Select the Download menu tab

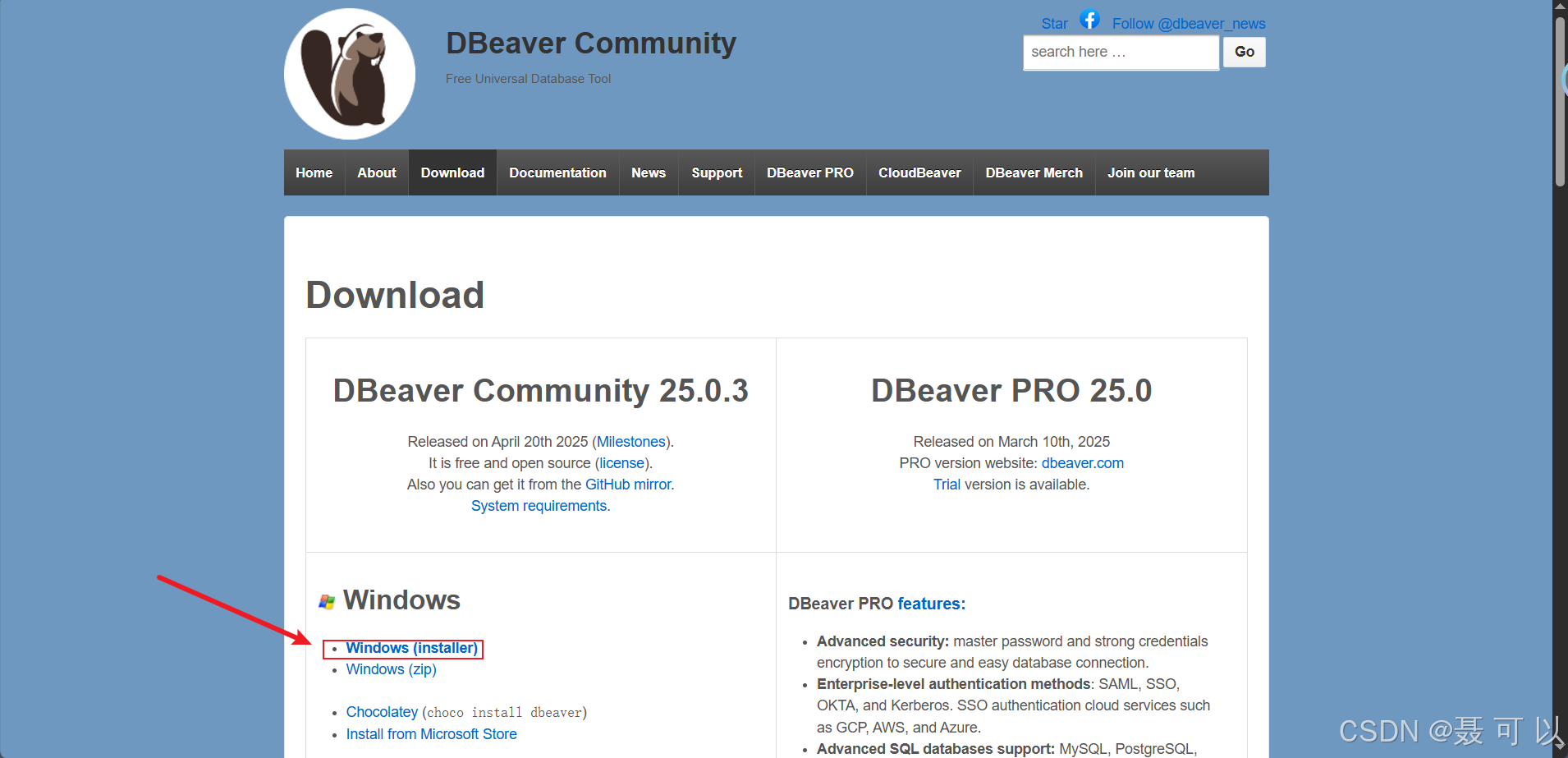452,172
